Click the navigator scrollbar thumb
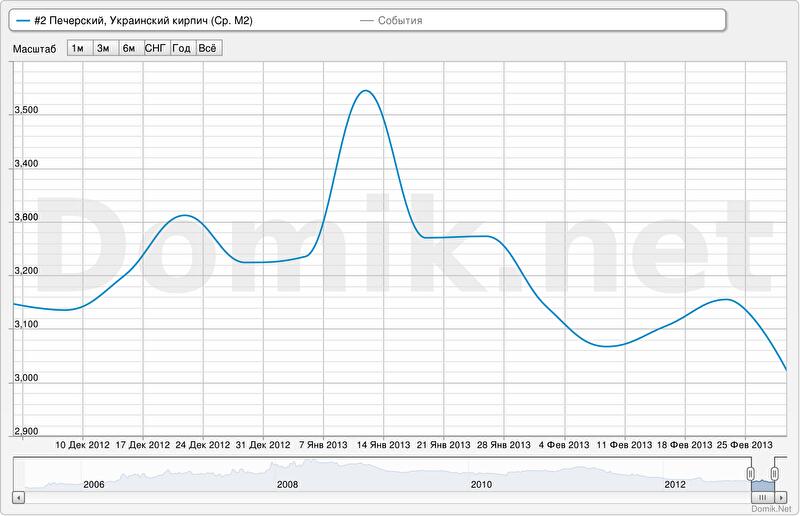 762,496
